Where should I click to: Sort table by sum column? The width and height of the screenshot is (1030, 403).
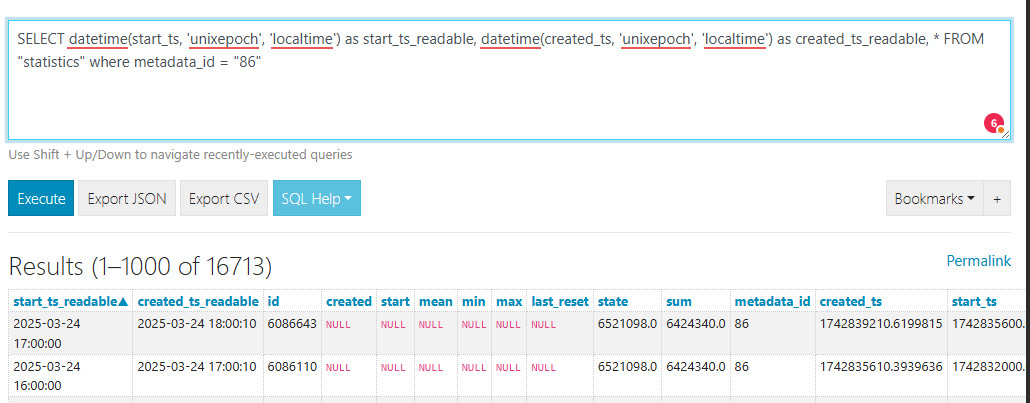click(677, 301)
